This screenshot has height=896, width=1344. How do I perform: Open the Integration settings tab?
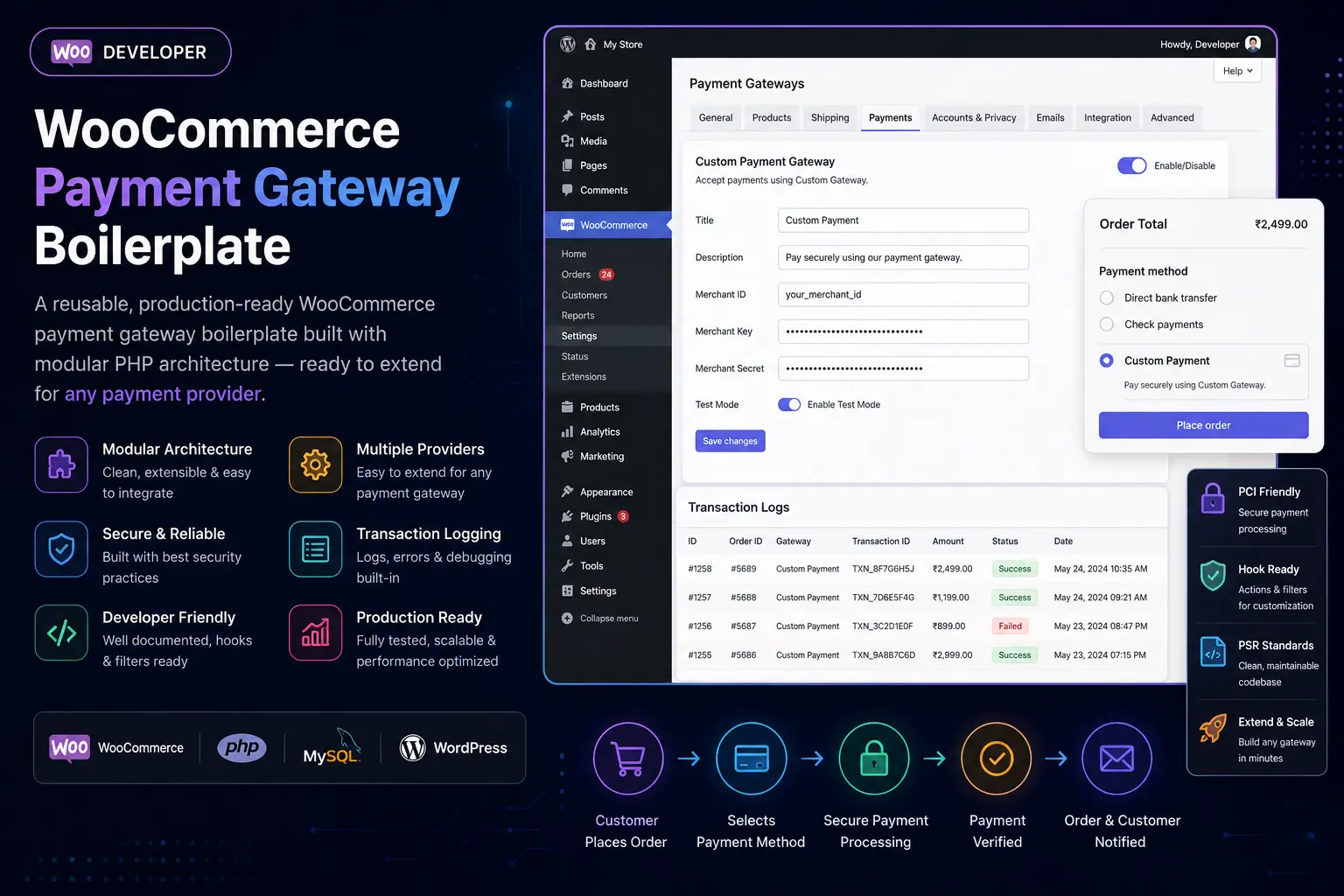(x=1108, y=118)
